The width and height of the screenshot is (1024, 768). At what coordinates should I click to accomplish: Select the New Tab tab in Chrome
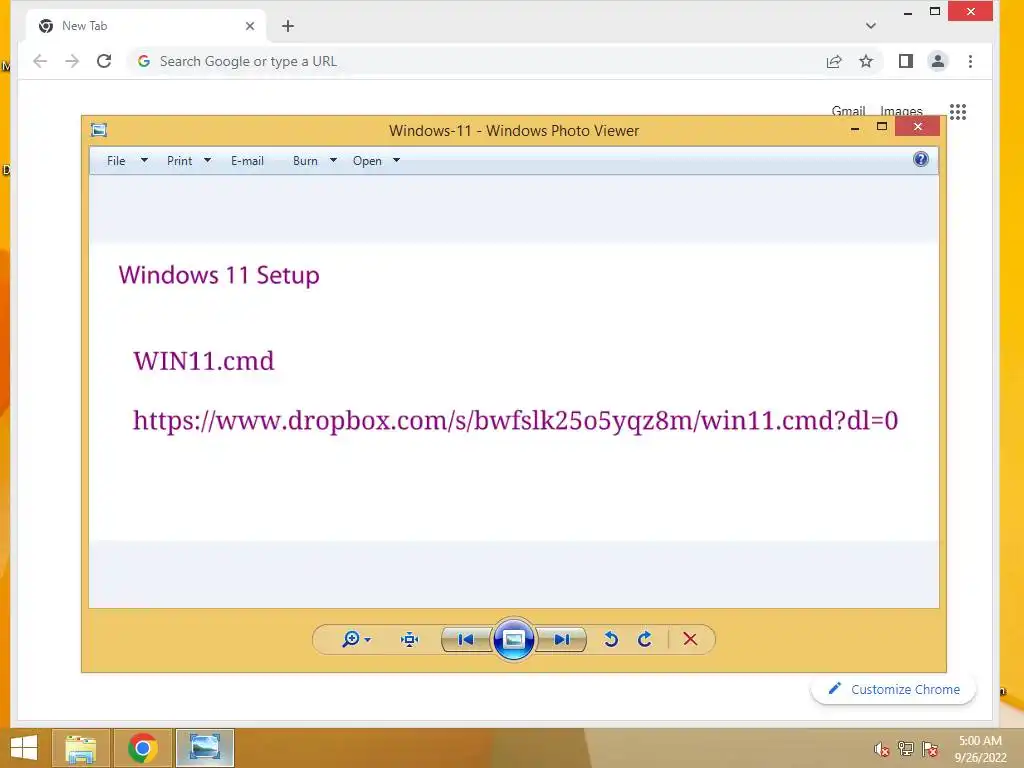(x=146, y=26)
